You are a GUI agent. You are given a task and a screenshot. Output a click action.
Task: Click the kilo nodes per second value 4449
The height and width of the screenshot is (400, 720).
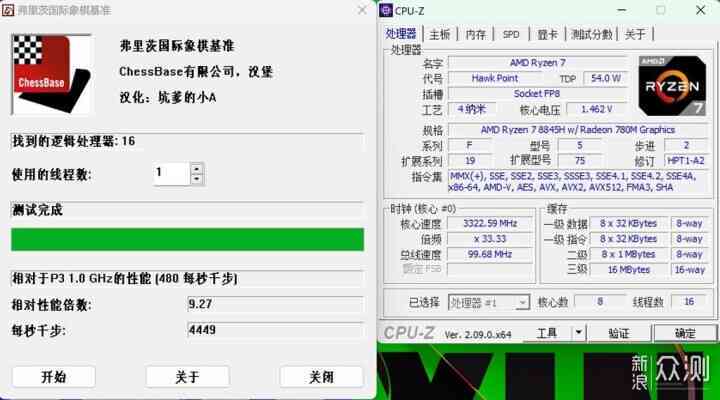tap(275, 330)
